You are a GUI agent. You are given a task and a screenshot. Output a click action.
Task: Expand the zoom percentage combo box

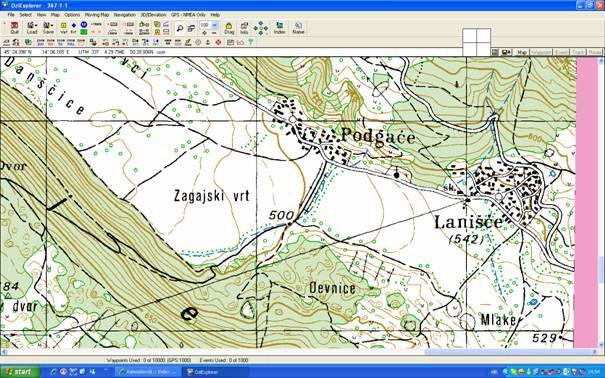(x=215, y=25)
